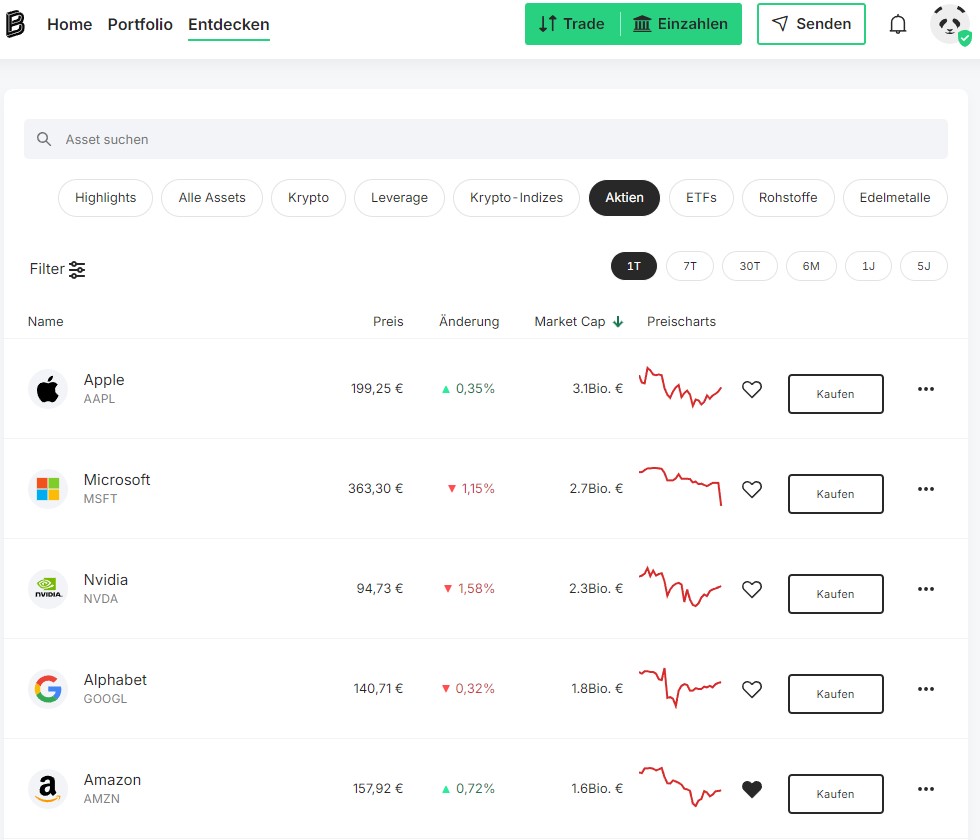980x840 pixels.
Task: Click the Google logo next to Alphabet
Action: (47, 689)
